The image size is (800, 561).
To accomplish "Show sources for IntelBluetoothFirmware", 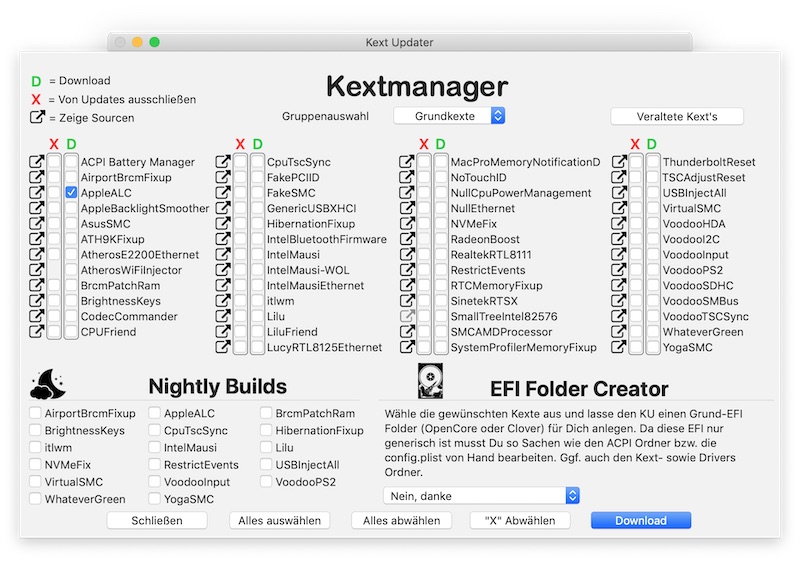I will click(x=223, y=239).
